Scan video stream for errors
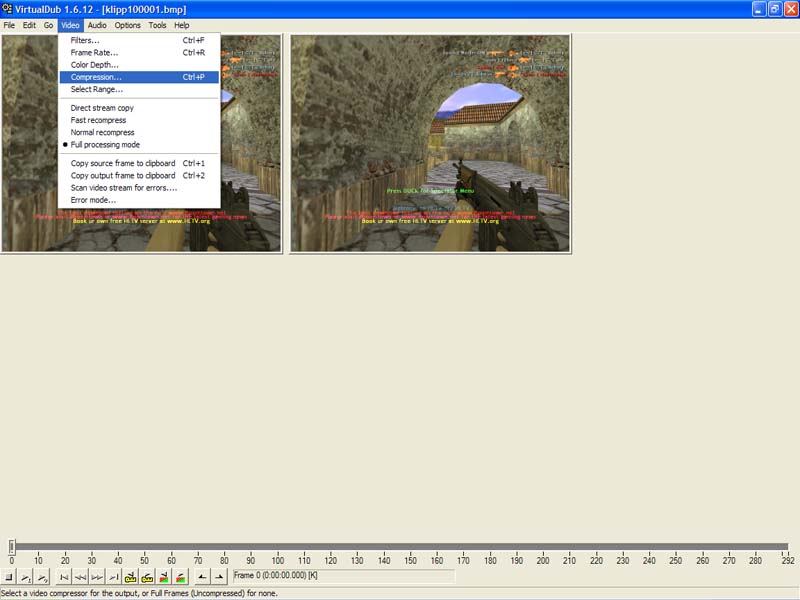This screenshot has width=800, height=600. pyautogui.click(x=139, y=188)
